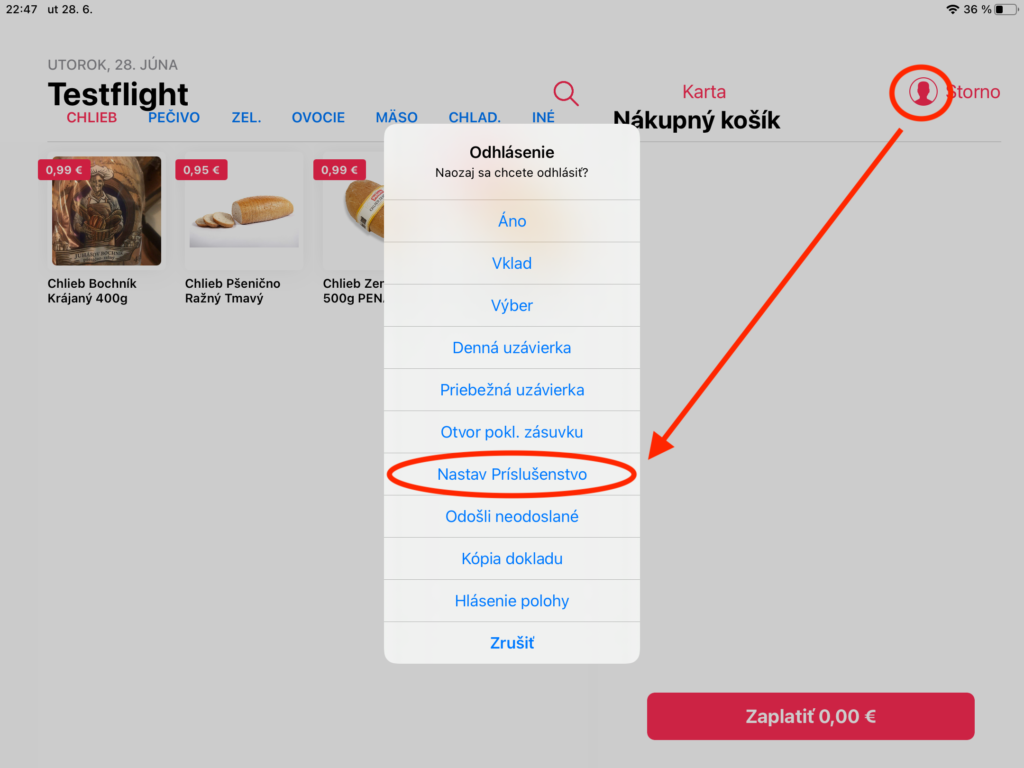Select Nastav Príslušenstvo
The width and height of the screenshot is (1024, 768).
(512, 474)
